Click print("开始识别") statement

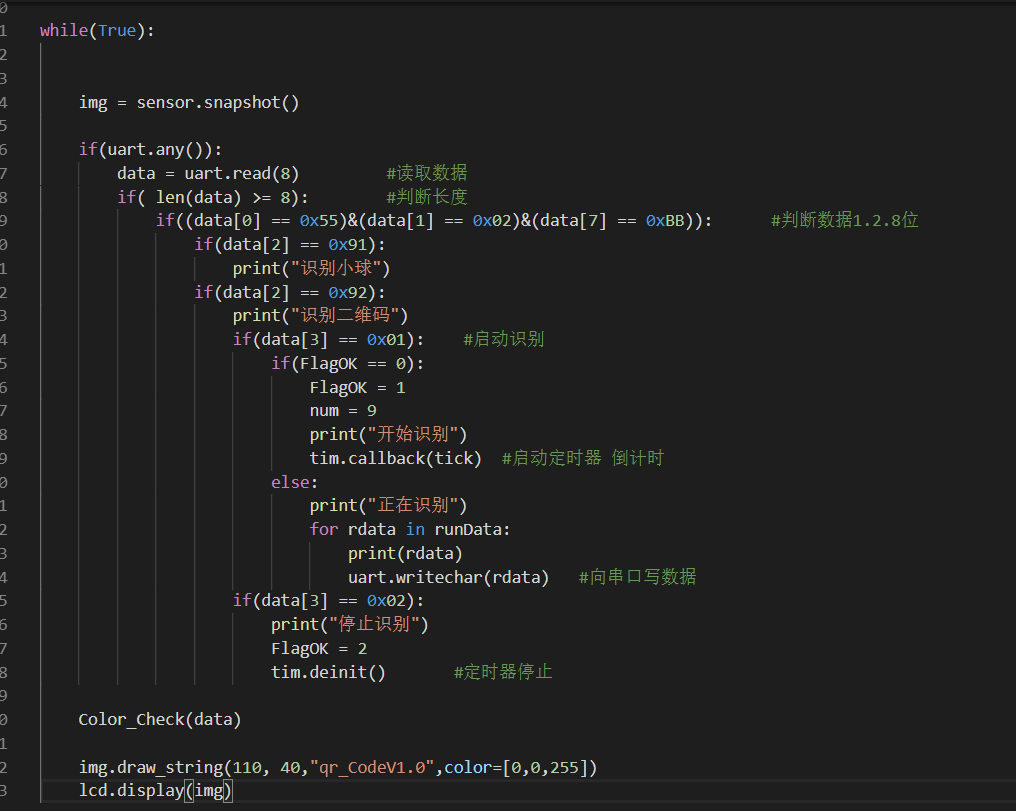coord(388,435)
